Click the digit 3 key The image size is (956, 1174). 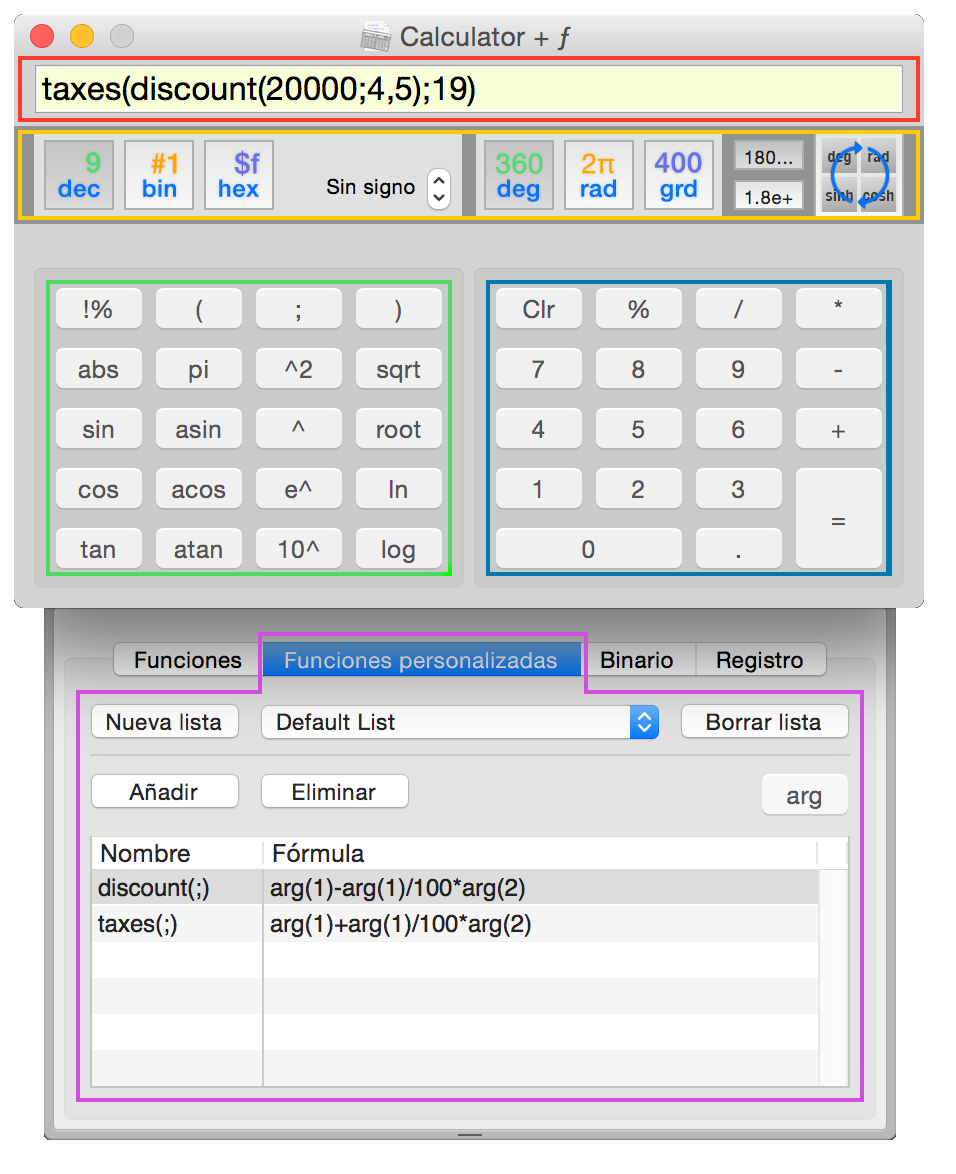738,489
